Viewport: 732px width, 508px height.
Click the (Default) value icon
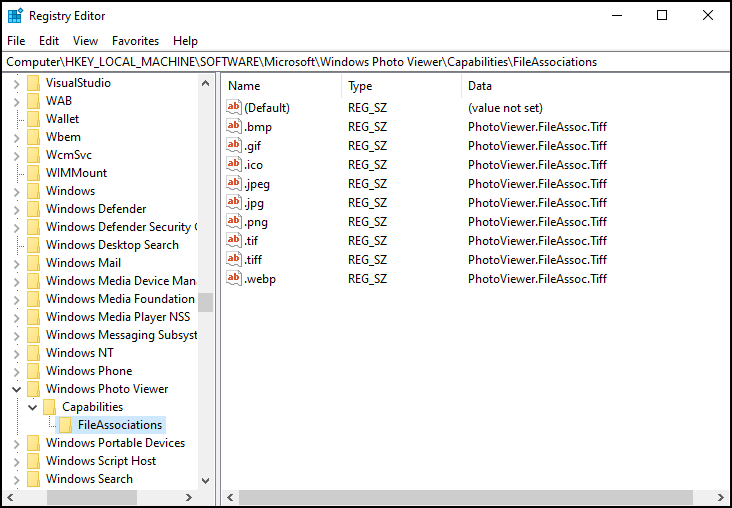(235, 108)
